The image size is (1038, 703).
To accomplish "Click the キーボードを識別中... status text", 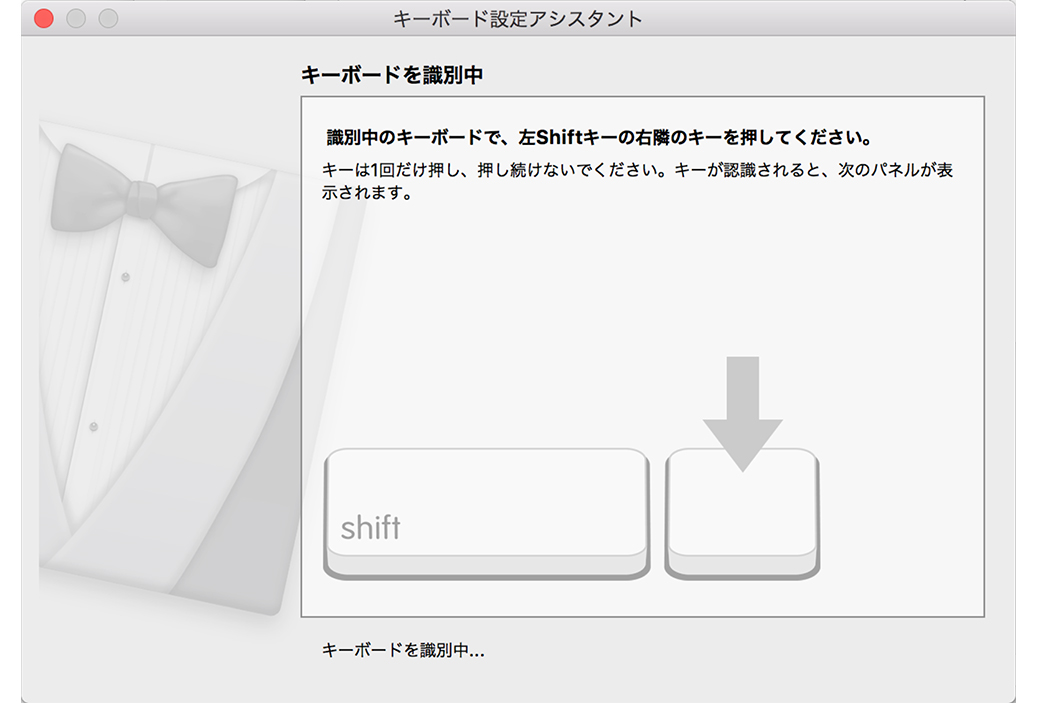I will click(402, 650).
